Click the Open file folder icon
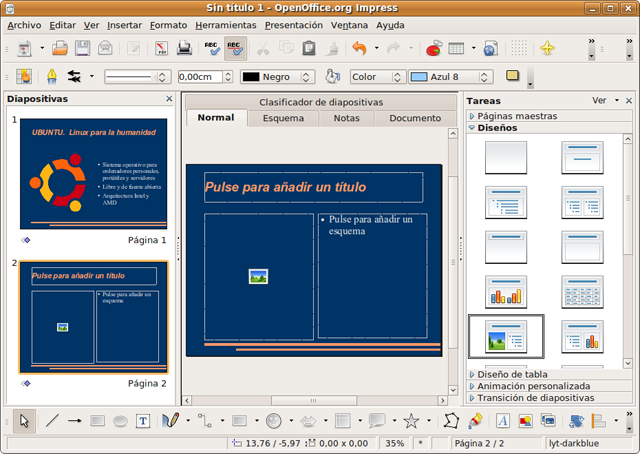Screen dimensions: 640x454 click(x=60, y=48)
